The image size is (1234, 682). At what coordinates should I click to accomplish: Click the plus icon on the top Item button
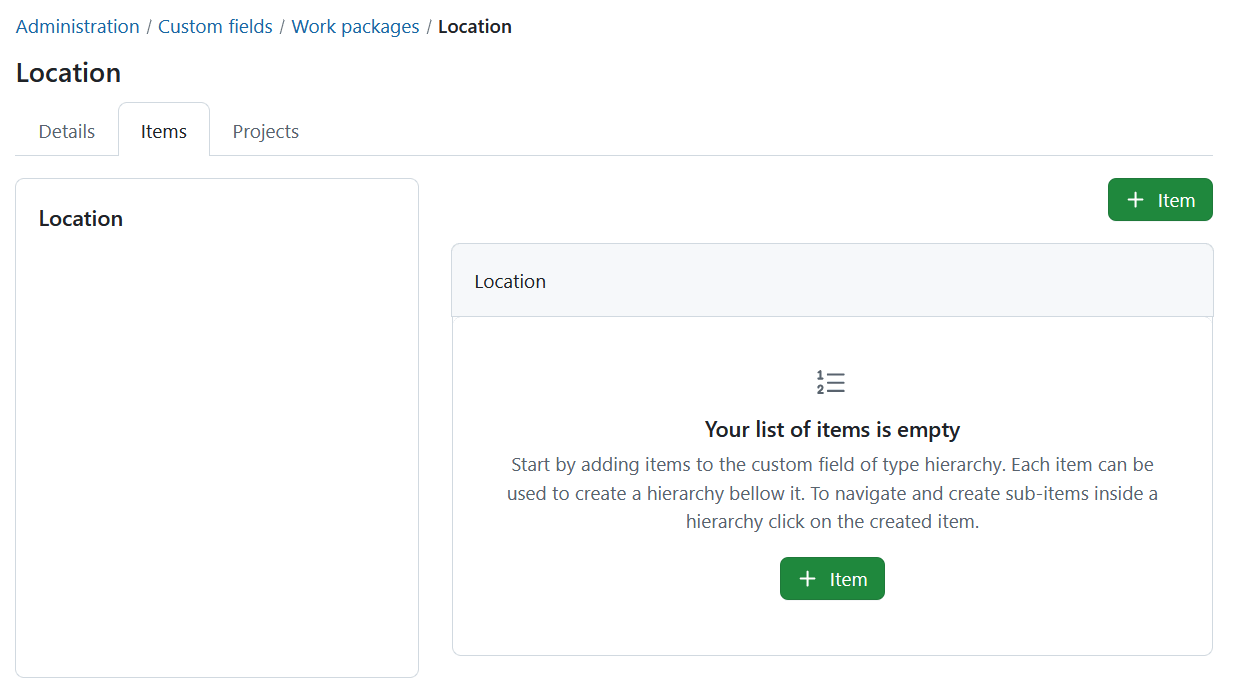(x=1135, y=199)
